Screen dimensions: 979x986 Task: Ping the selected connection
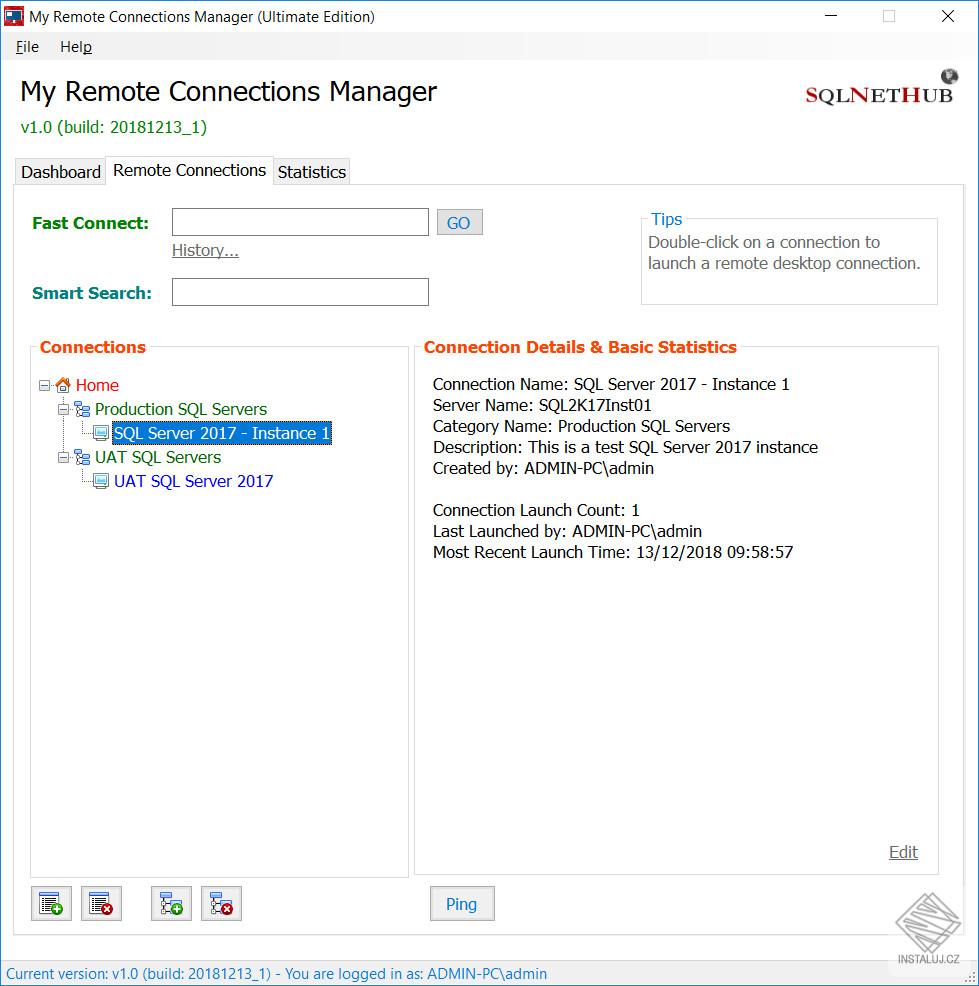462,904
